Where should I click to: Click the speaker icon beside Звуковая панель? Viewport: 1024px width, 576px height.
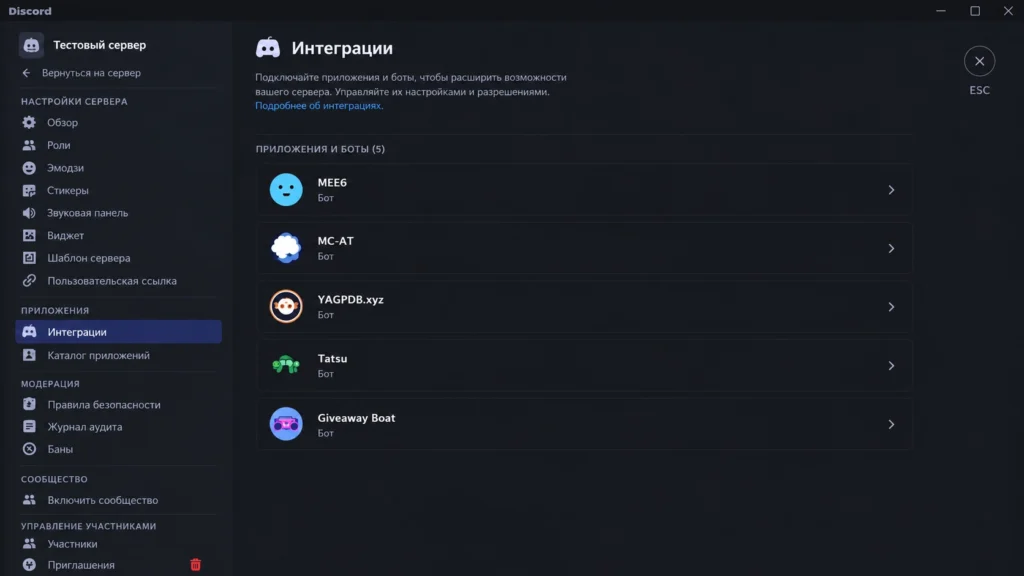click(29, 213)
